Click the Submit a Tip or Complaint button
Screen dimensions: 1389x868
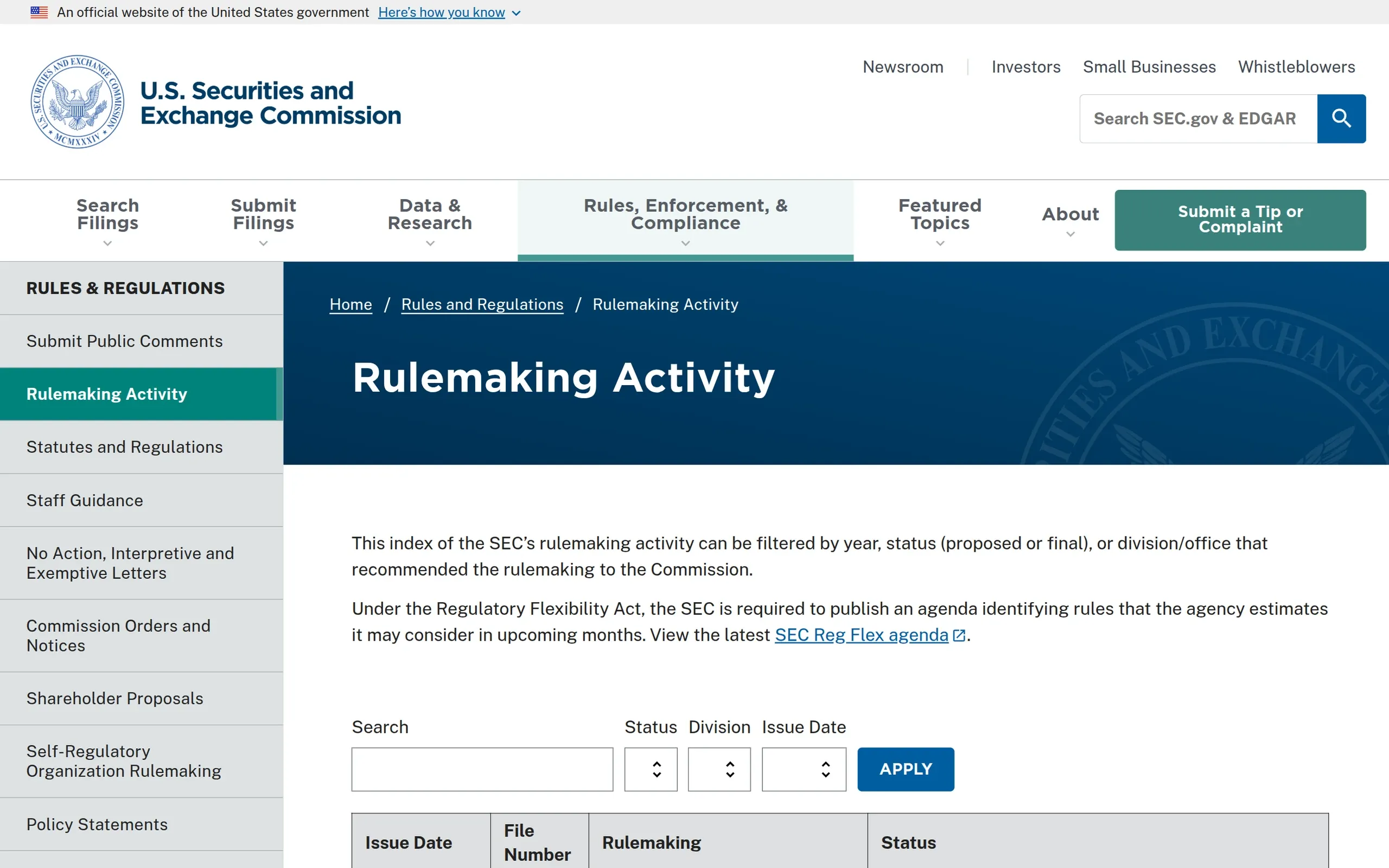(x=1240, y=220)
